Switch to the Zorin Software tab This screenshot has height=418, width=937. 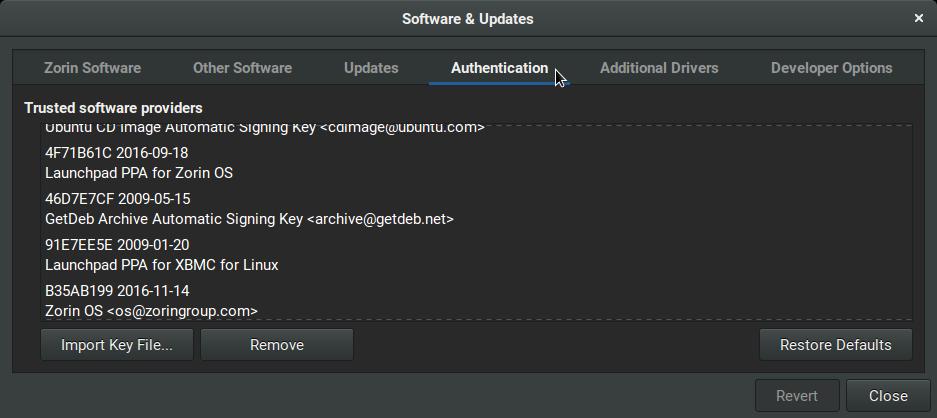(x=92, y=68)
